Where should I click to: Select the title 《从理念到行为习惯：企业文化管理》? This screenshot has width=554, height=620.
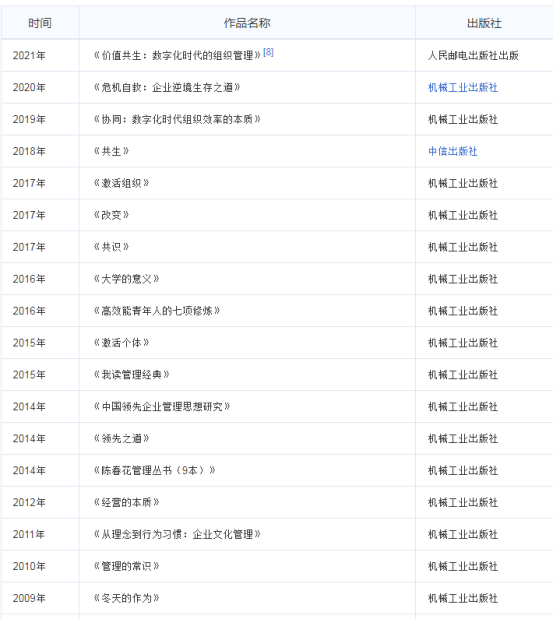(x=177, y=534)
